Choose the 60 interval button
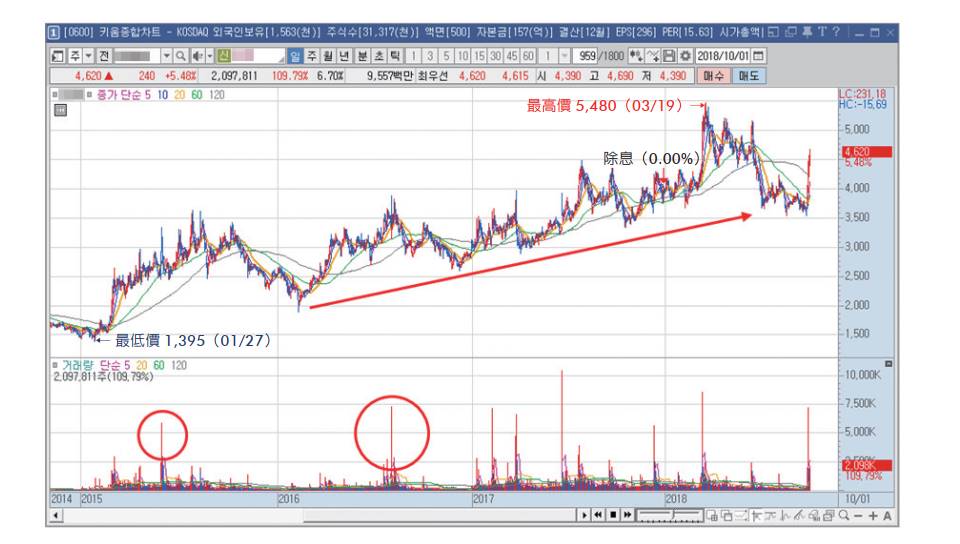Viewport: 960px width, 544px height. [528, 56]
